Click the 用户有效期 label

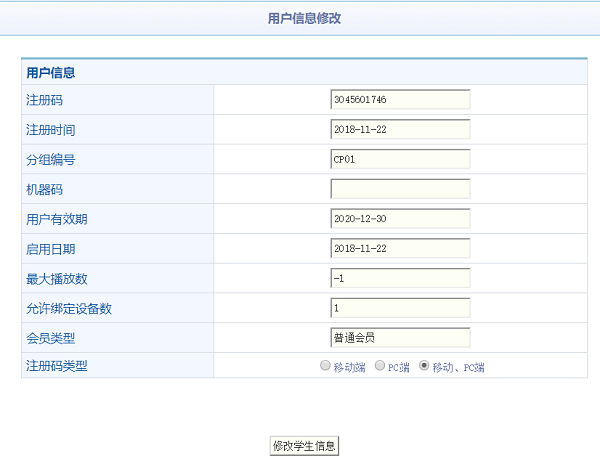57,219
